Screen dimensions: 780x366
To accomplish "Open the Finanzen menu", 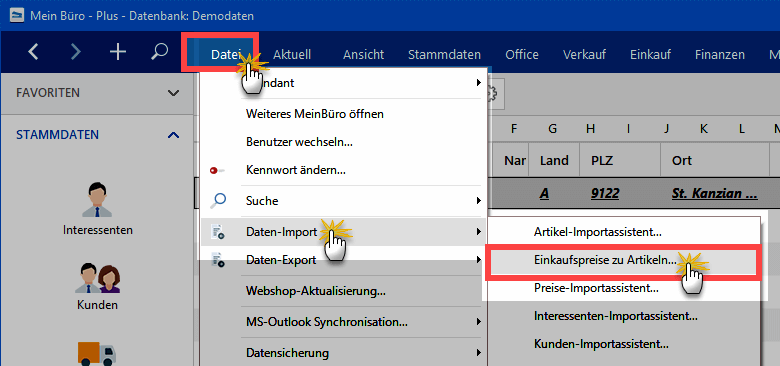I will coord(719,55).
